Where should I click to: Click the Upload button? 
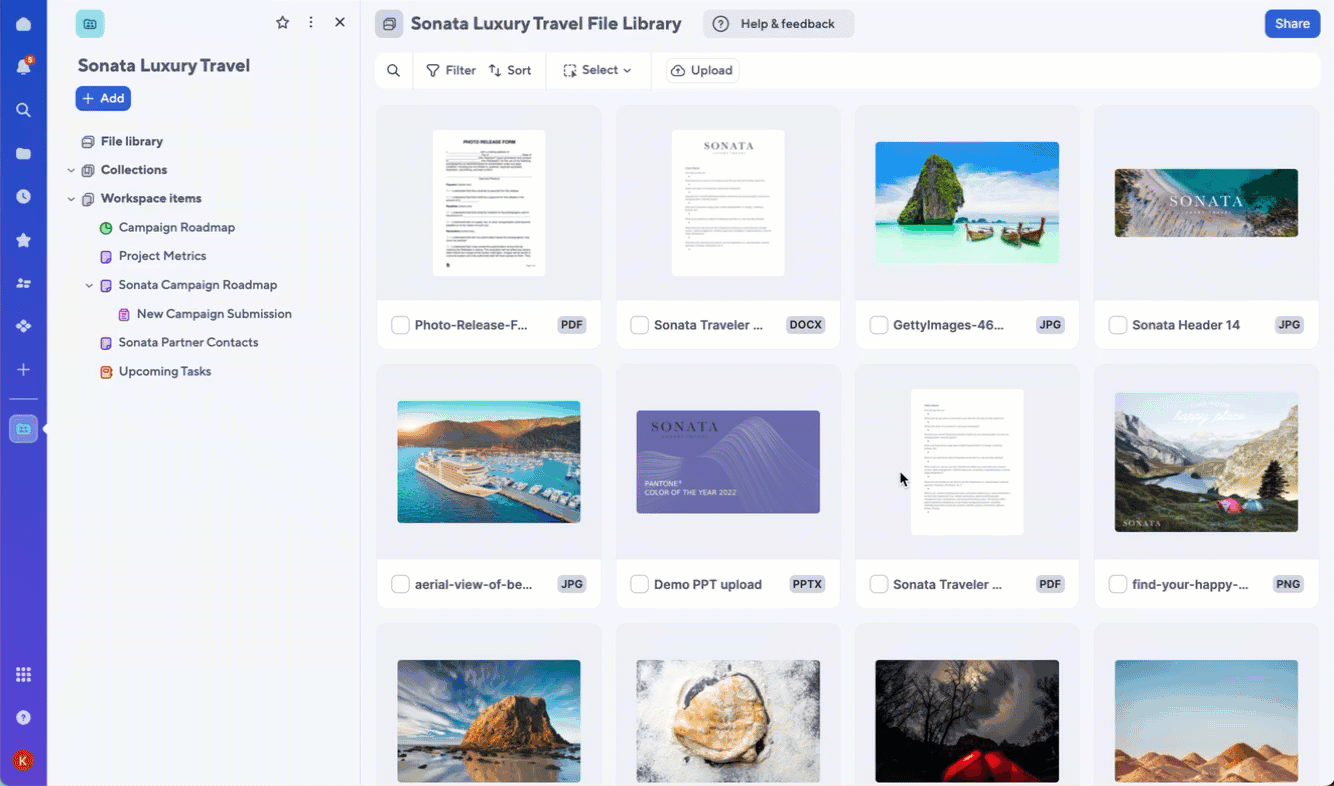[x=702, y=70]
